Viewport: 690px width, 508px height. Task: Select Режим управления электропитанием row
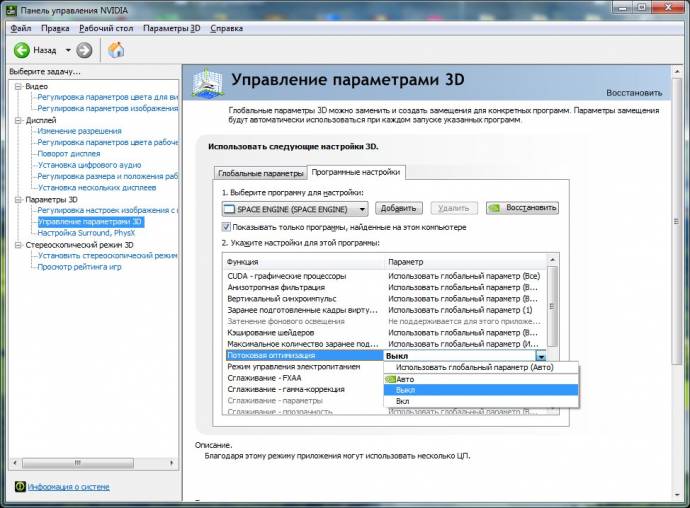coord(304,366)
